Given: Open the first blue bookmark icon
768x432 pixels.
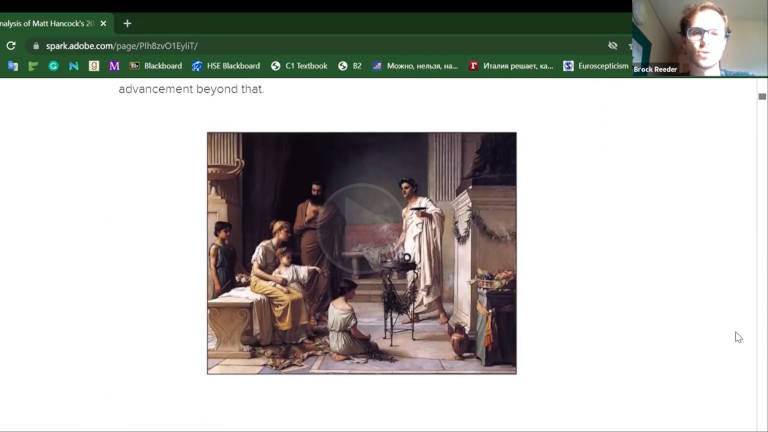Looking at the screenshot, I should pyautogui.click(x=13, y=66).
